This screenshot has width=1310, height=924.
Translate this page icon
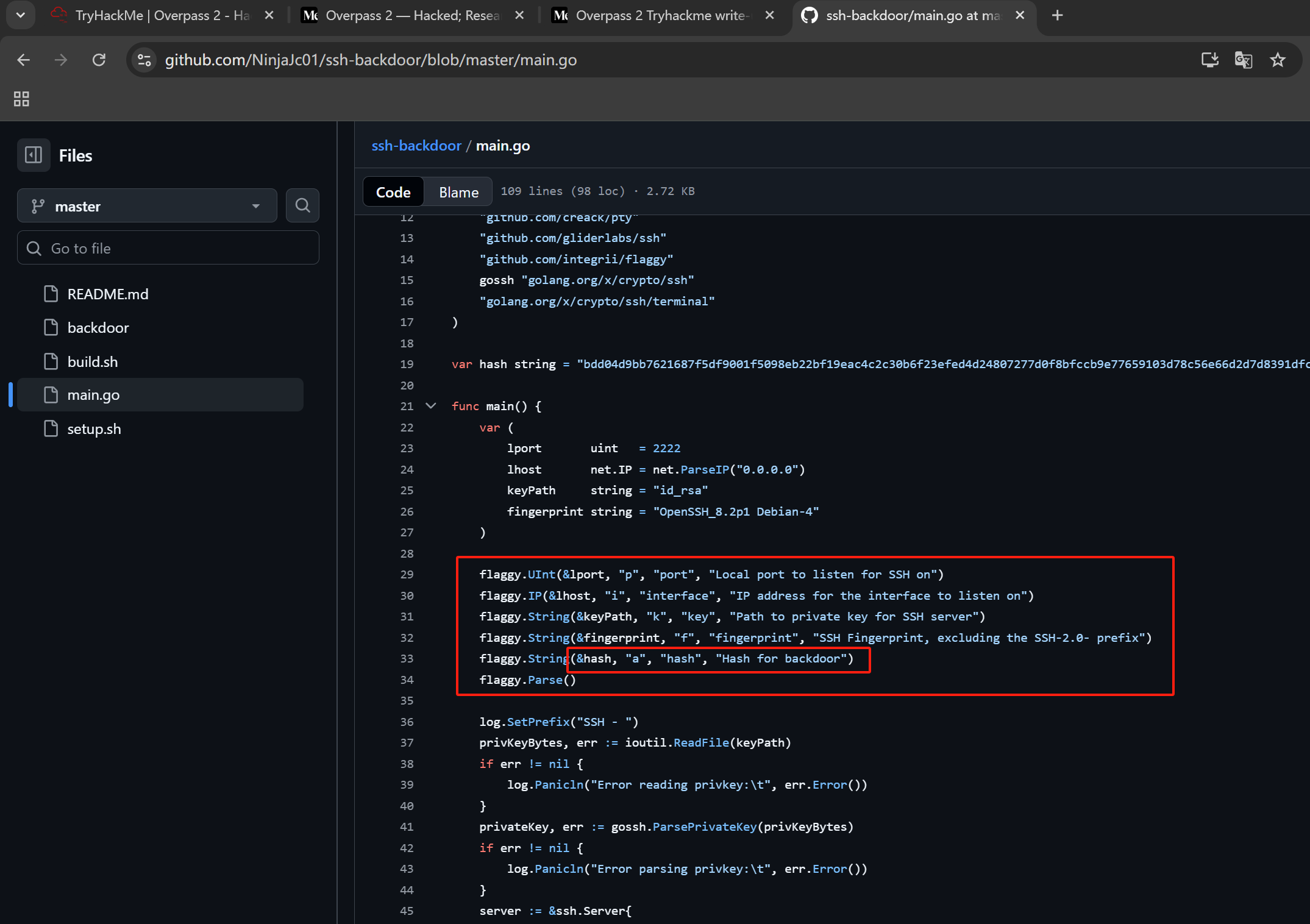[1244, 60]
